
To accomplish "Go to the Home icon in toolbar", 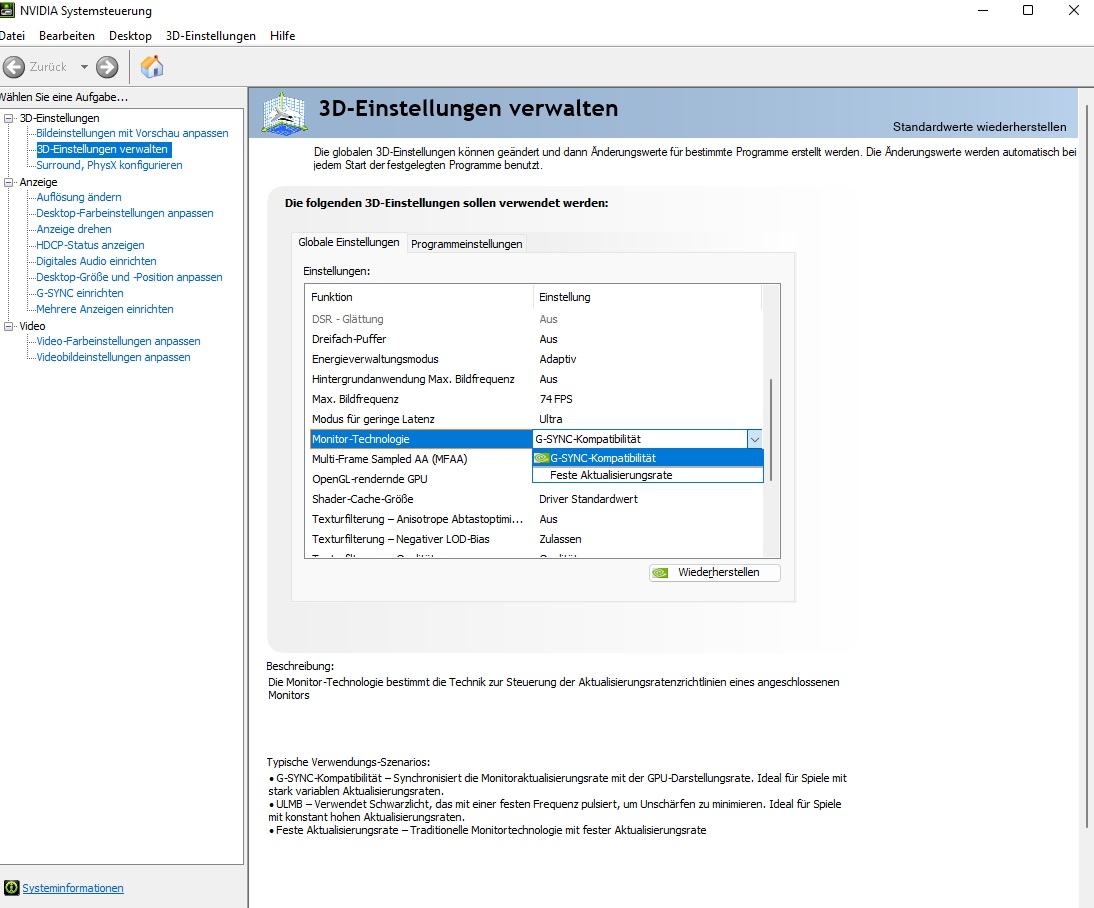I will pyautogui.click(x=152, y=67).
